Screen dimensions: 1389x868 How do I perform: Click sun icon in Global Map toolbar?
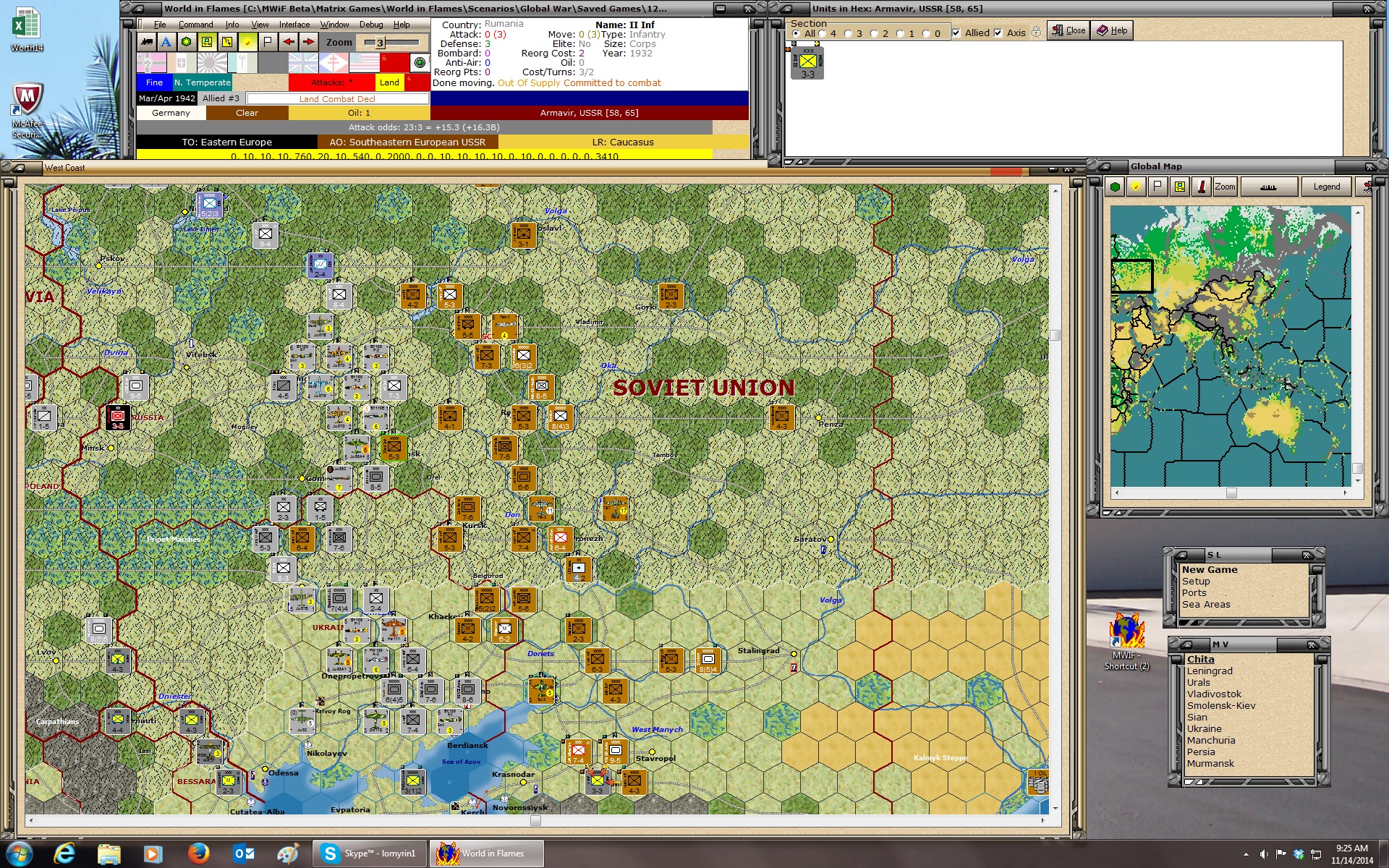point(1136,187)
